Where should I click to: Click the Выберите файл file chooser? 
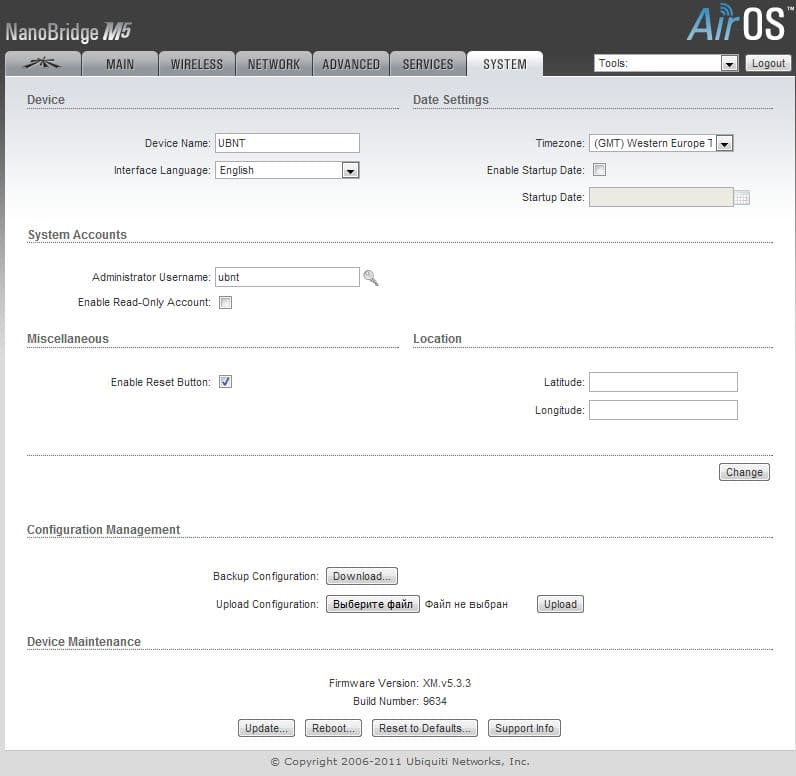pos(373,604)
